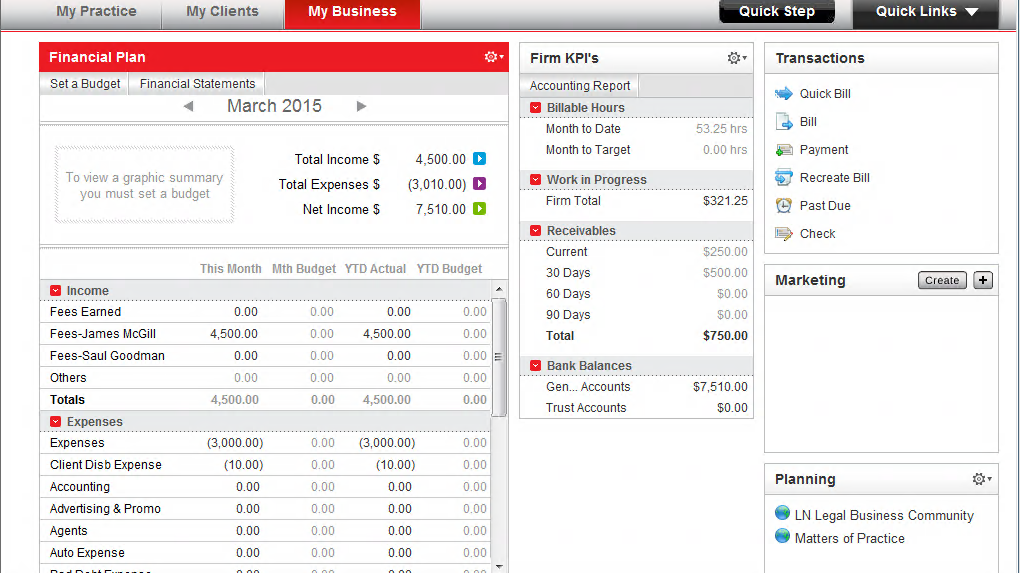Collapse the Receivables section
The image size is (1020, 573).
(535, 230)
